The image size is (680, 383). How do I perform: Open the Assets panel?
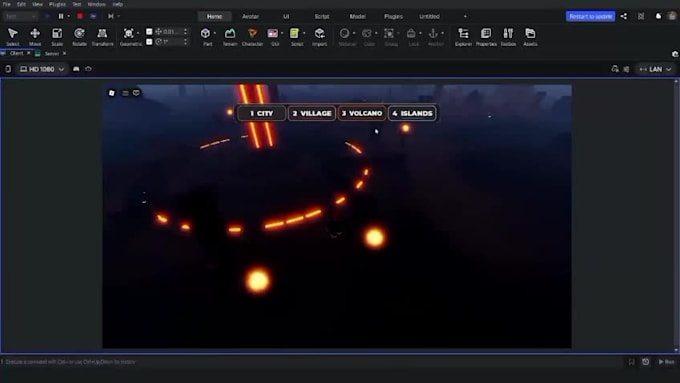coord(530,36)
